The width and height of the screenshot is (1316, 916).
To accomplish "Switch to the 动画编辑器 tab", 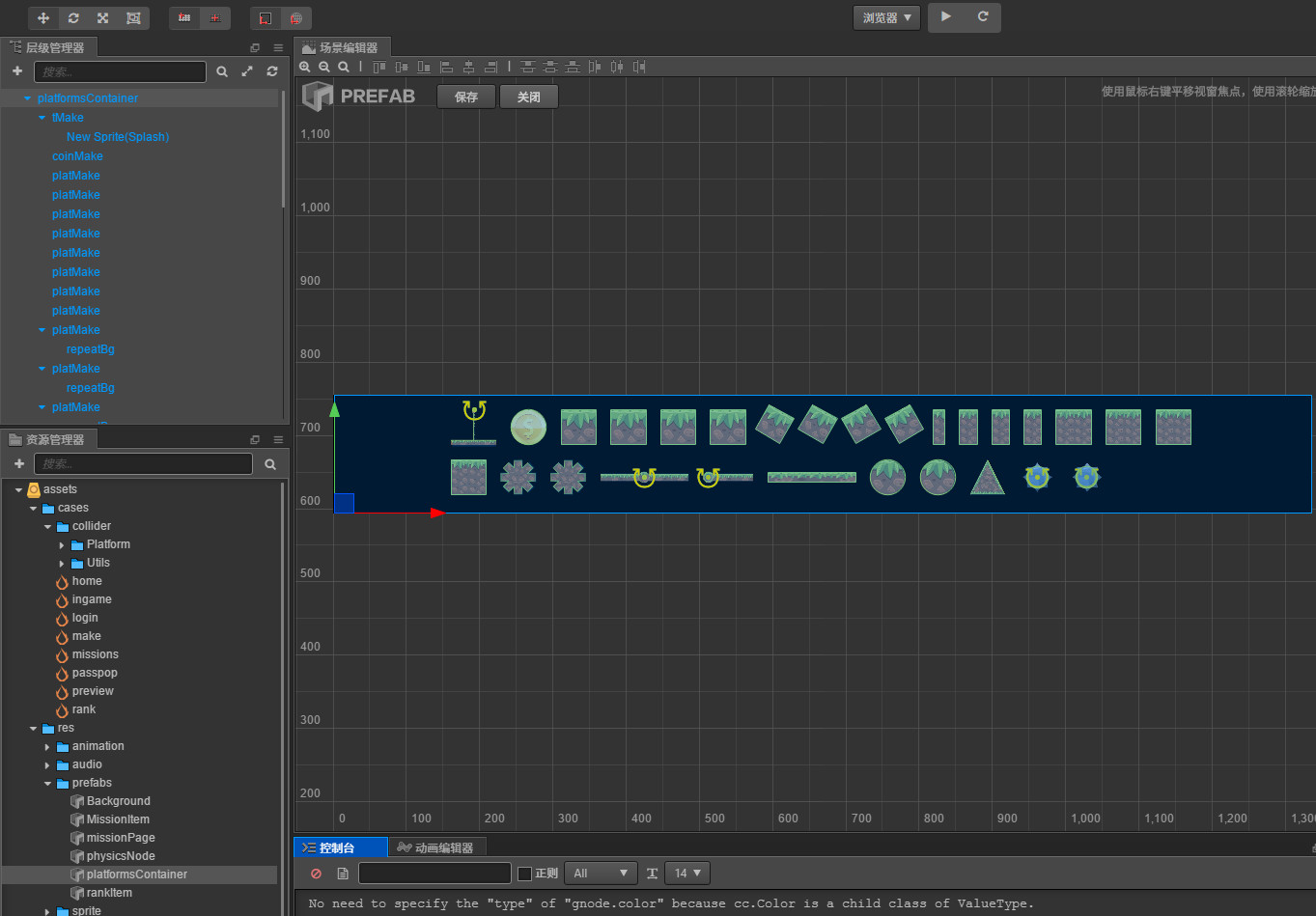I will coord(437,847).
